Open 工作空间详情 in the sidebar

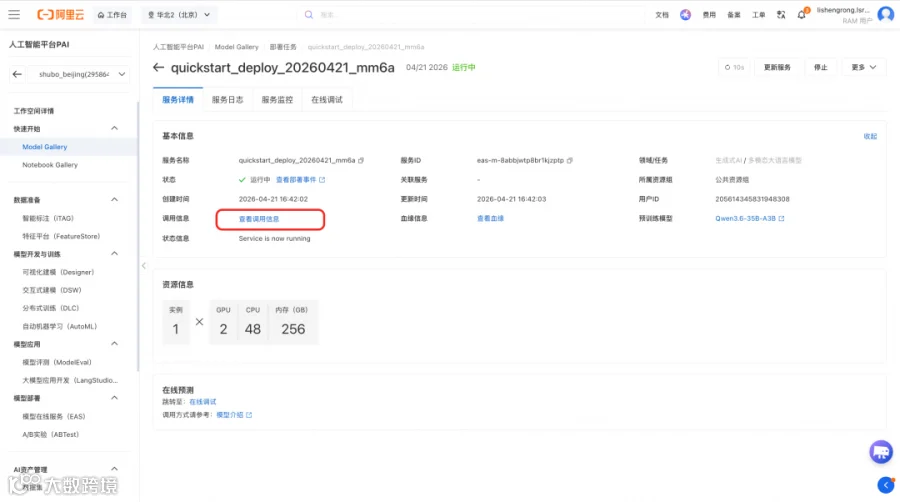click(x=34, y=111)
